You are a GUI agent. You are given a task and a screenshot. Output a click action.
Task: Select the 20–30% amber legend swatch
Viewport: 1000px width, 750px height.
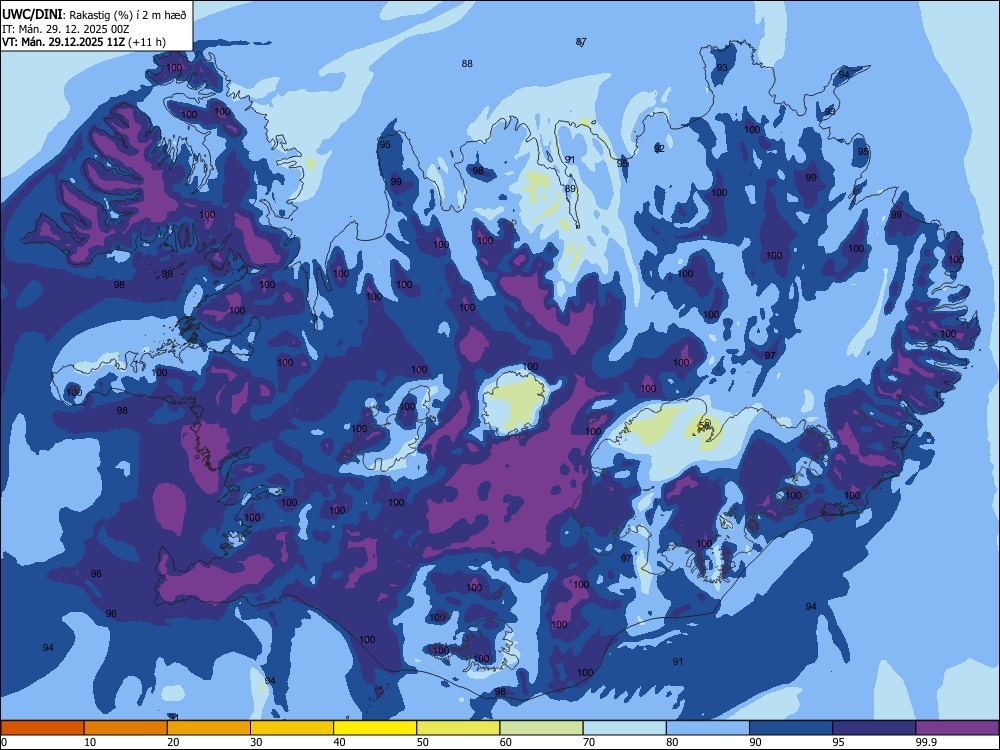pos(209,728)
